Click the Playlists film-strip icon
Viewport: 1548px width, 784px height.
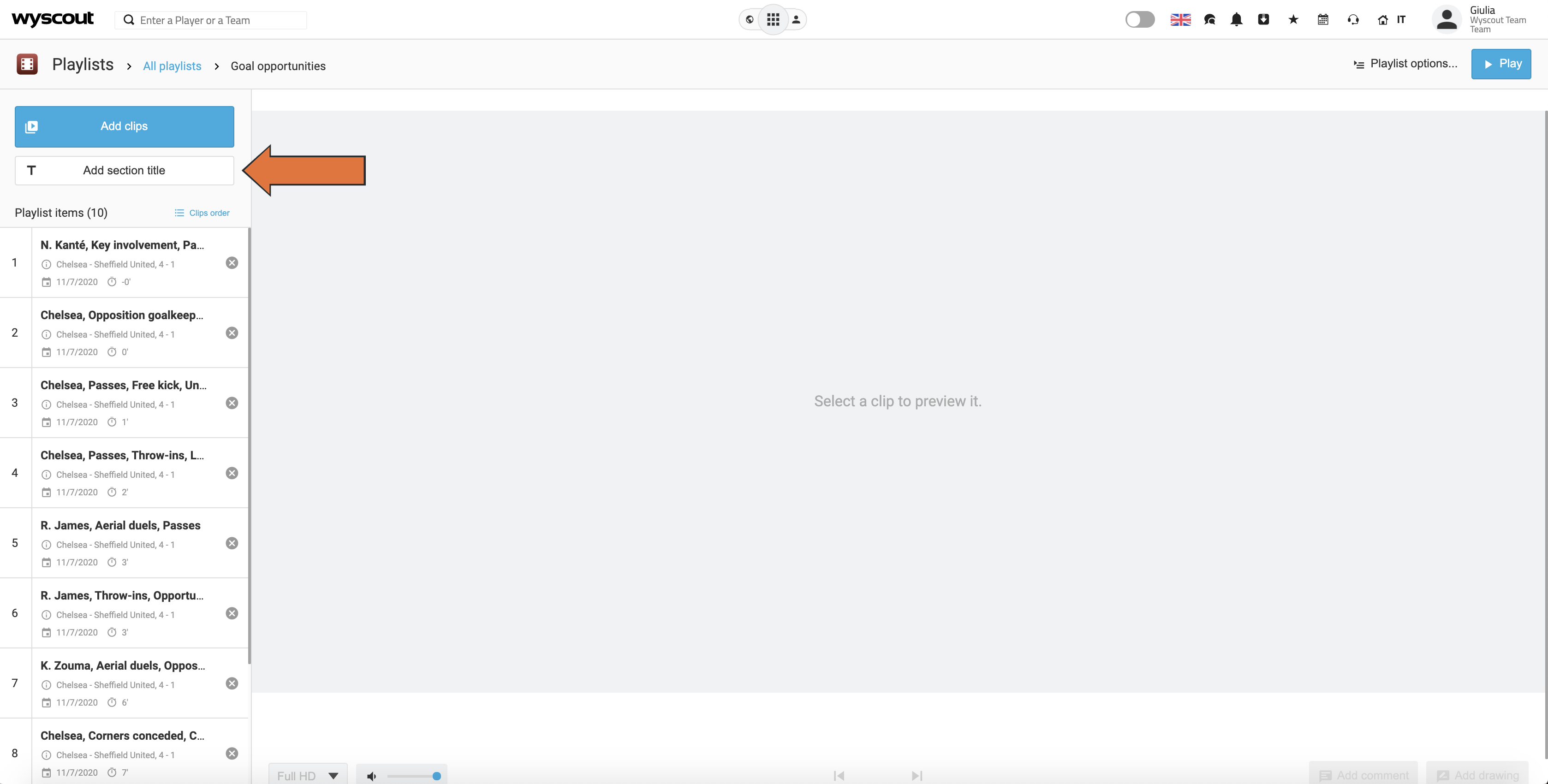(26, 64)
